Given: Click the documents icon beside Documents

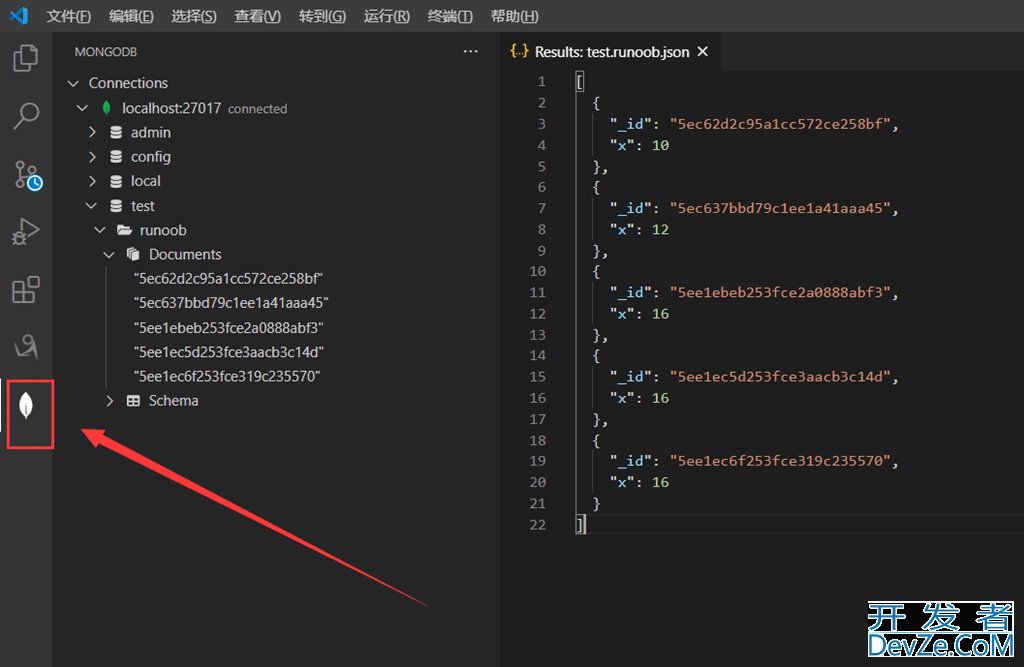Looking at the screenshot, I should click(133, 254).
